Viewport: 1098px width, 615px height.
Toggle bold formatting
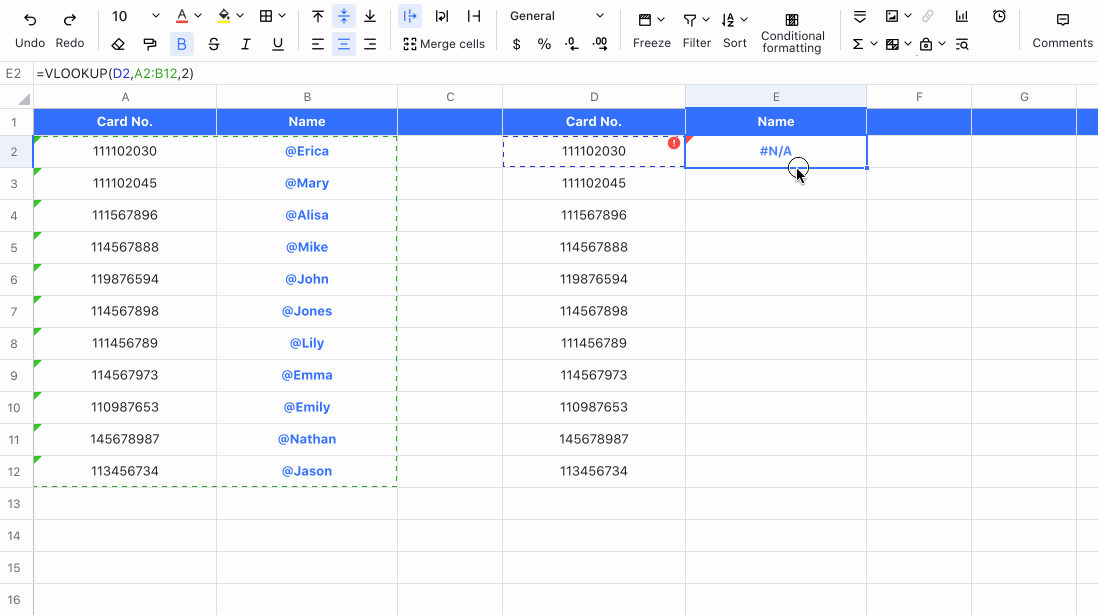(x=182, y=43)
